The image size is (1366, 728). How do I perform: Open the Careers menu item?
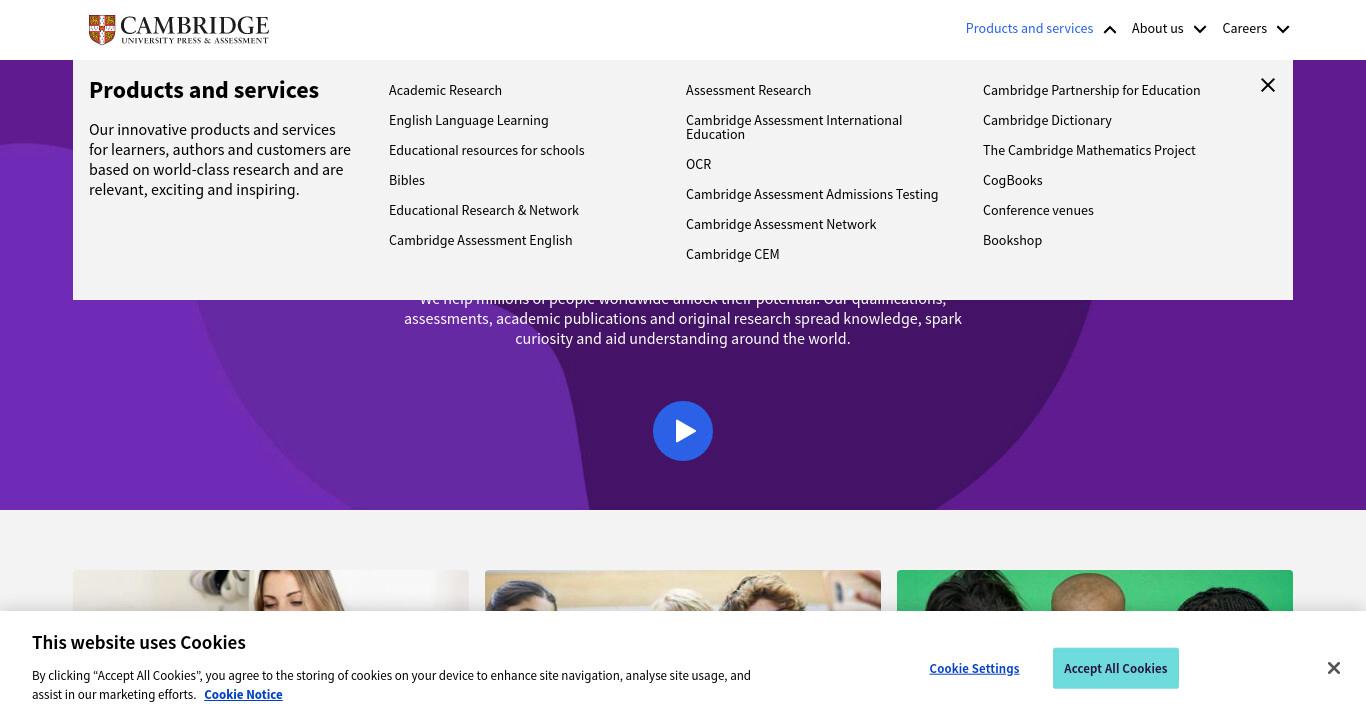click(1244, 28)
